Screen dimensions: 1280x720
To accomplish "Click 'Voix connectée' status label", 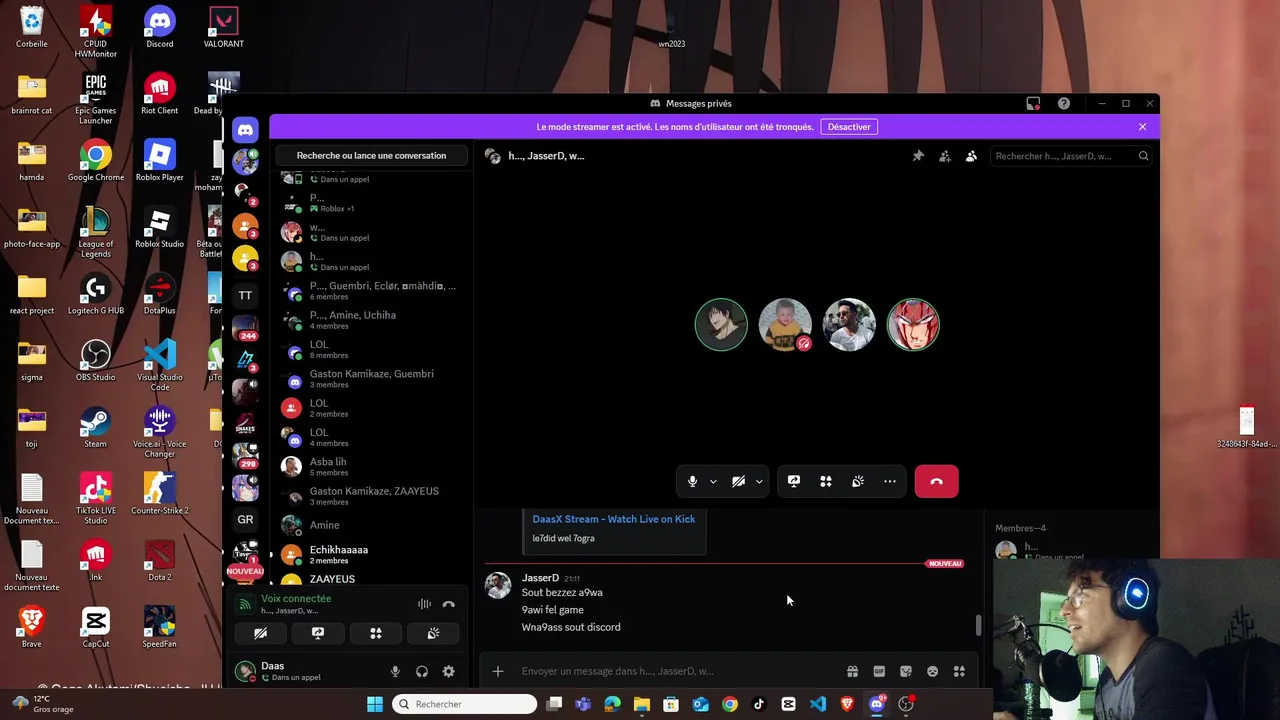I will click(296, 598).
